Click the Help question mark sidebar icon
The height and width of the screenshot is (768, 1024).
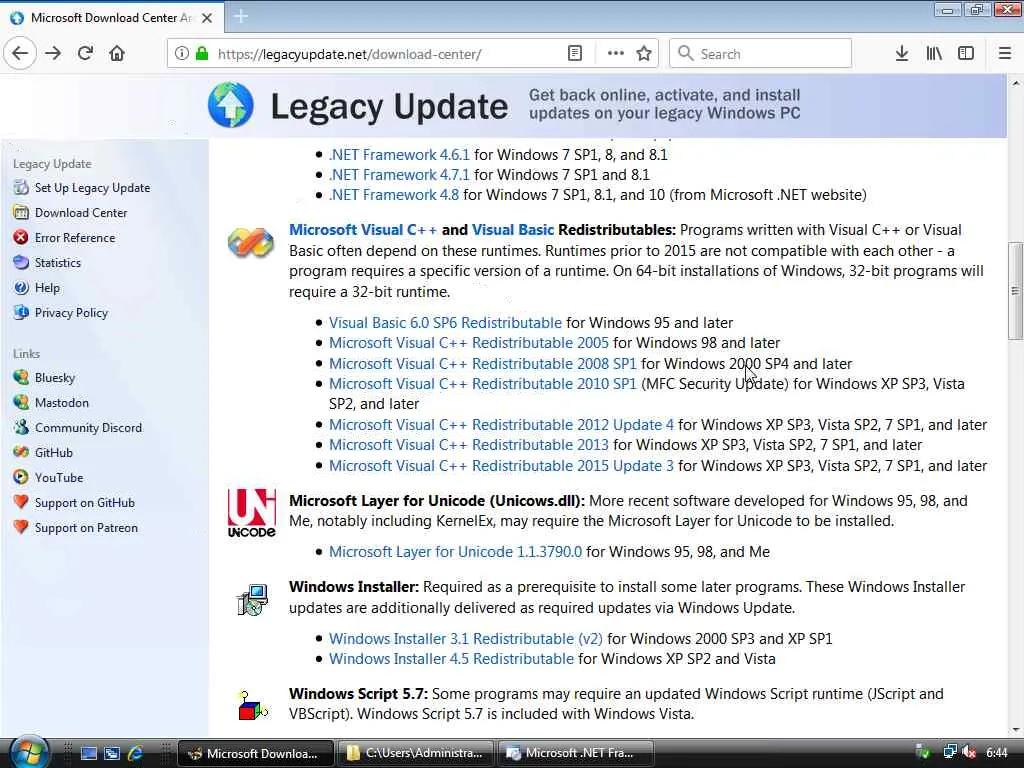21,287
